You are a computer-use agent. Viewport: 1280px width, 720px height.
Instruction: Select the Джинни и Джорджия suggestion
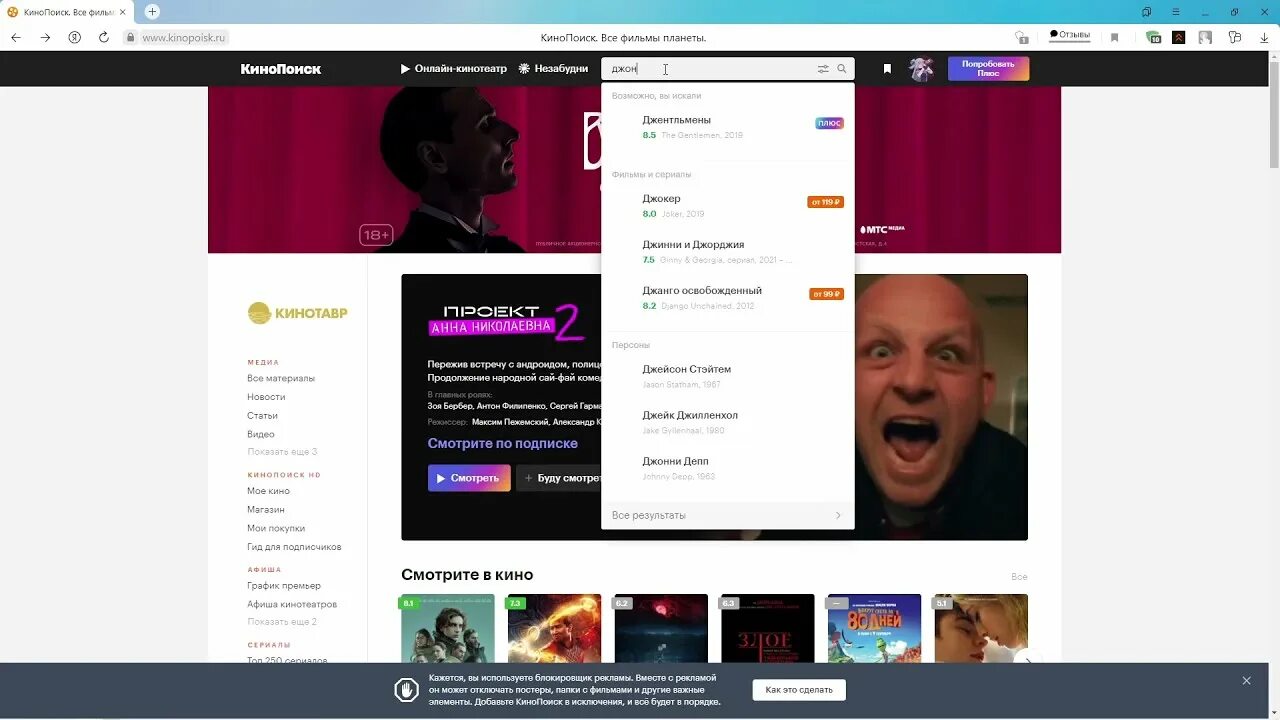click(728, 252)
